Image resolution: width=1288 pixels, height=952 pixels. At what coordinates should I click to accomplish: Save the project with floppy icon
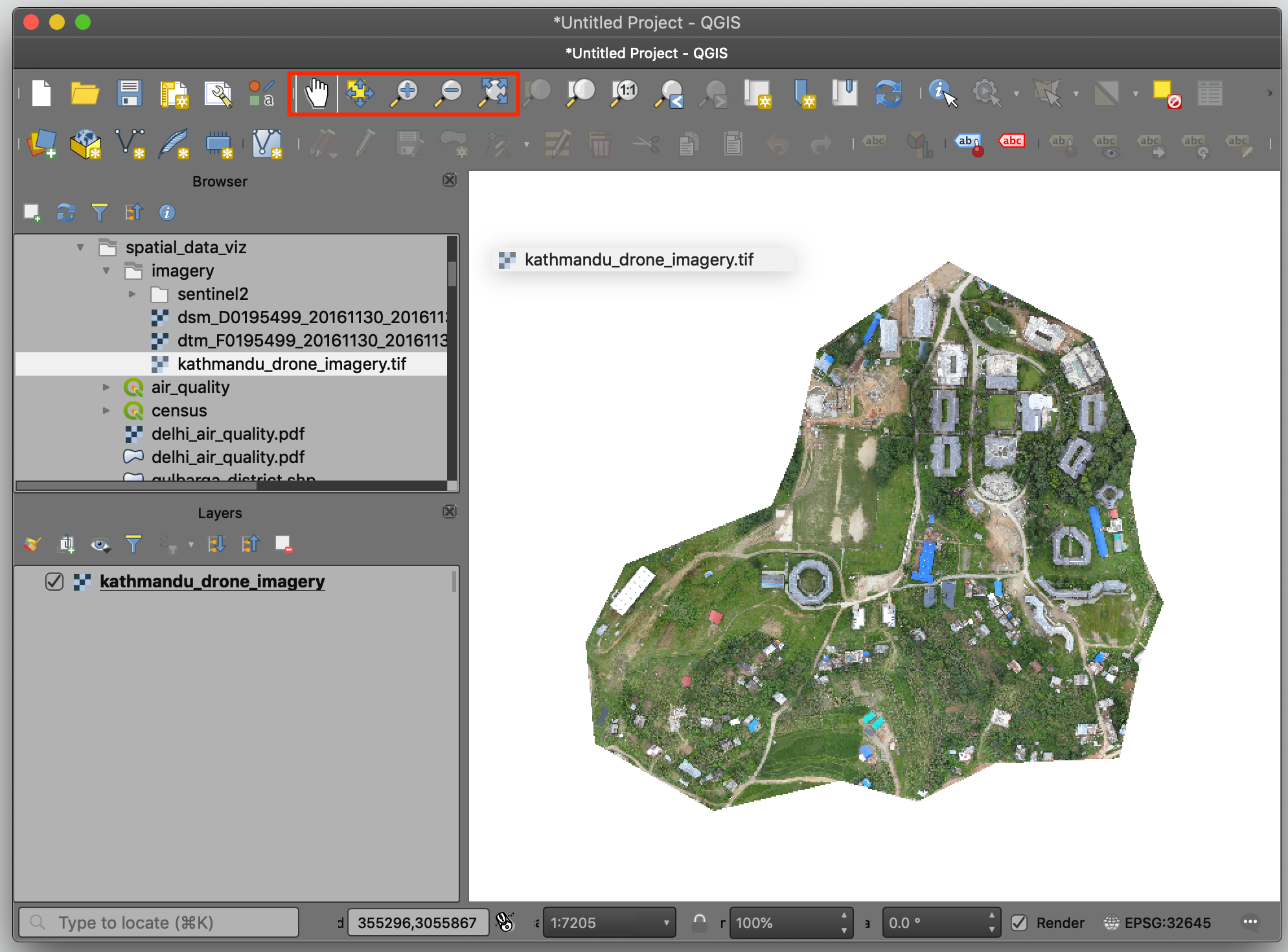tap(129, 94)
